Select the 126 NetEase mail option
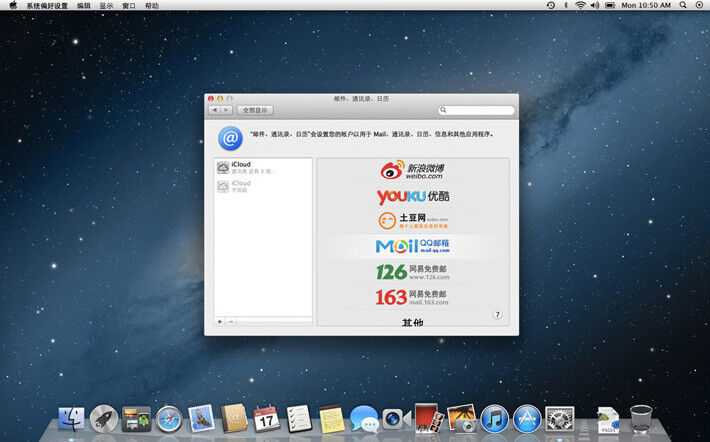The width and height of the screenshot is (710, 442). [412, 271]
